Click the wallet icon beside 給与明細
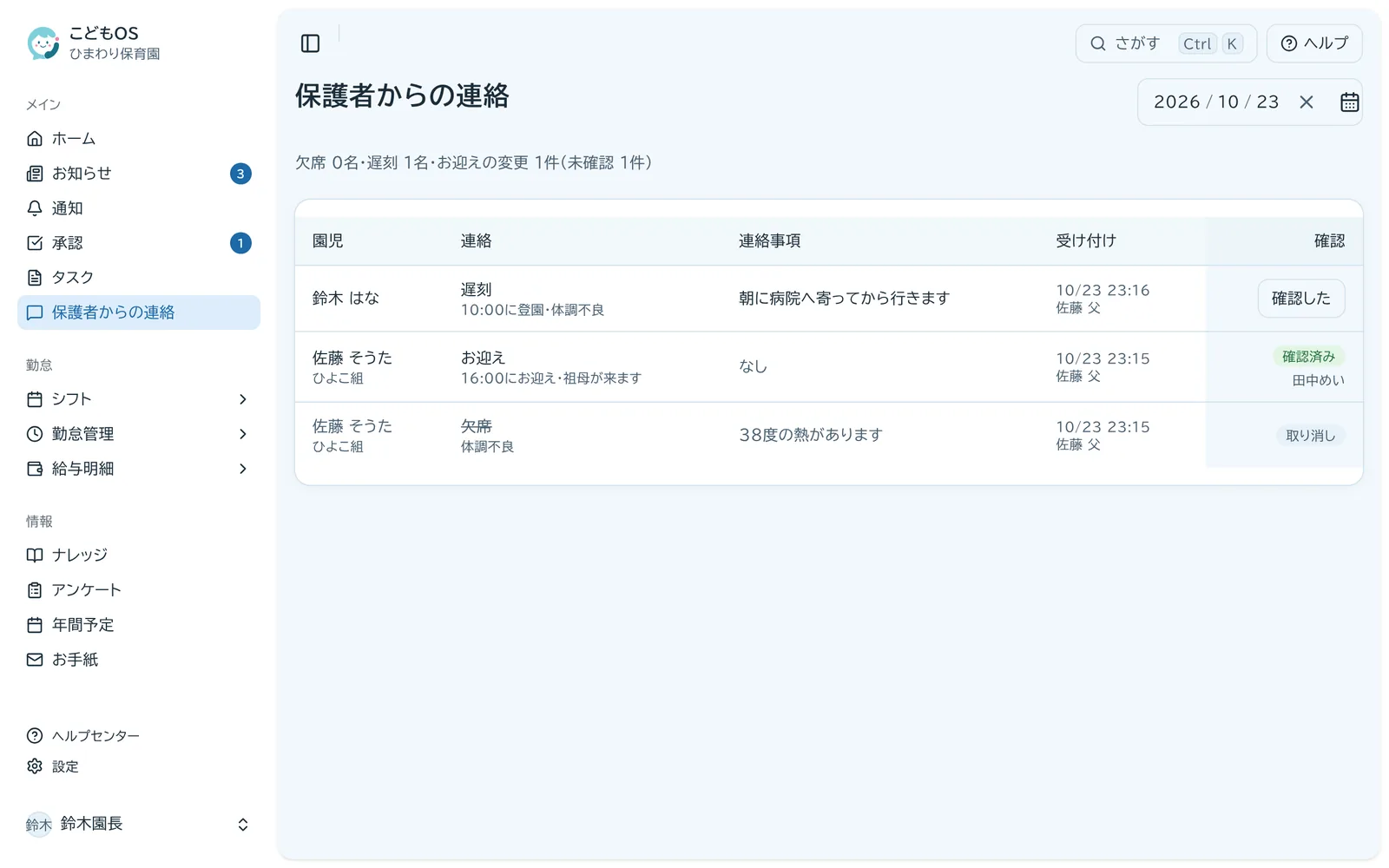 click(x=35, y=469)
